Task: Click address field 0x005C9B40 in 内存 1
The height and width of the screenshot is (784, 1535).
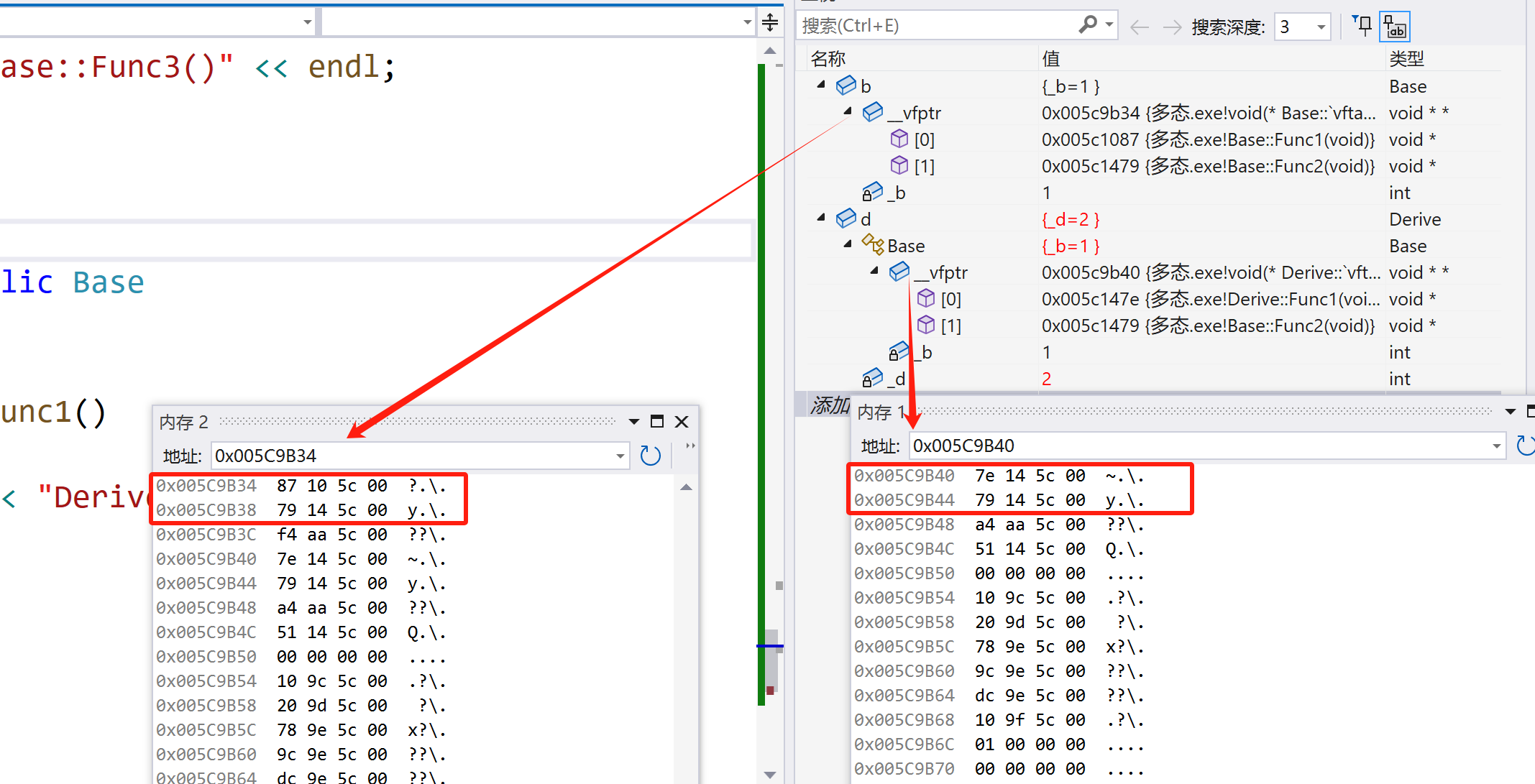Action: point(1199,446)
